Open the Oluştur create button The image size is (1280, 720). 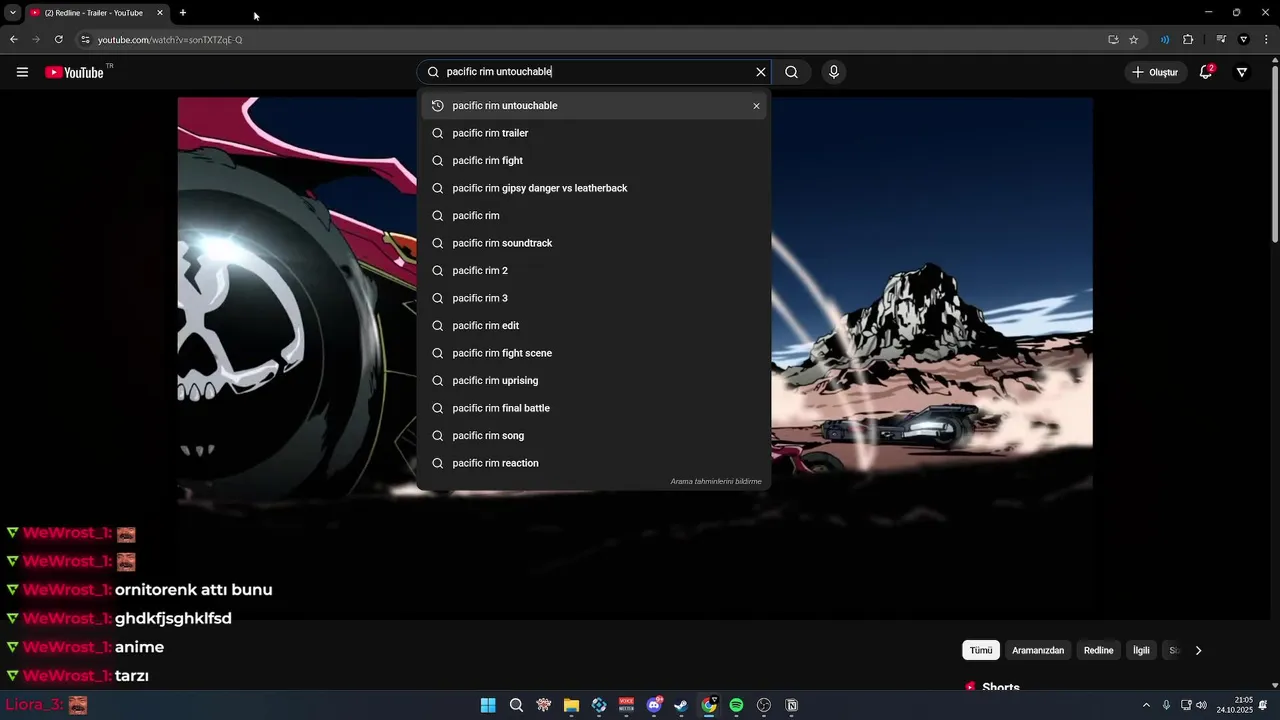(1154, 72)
